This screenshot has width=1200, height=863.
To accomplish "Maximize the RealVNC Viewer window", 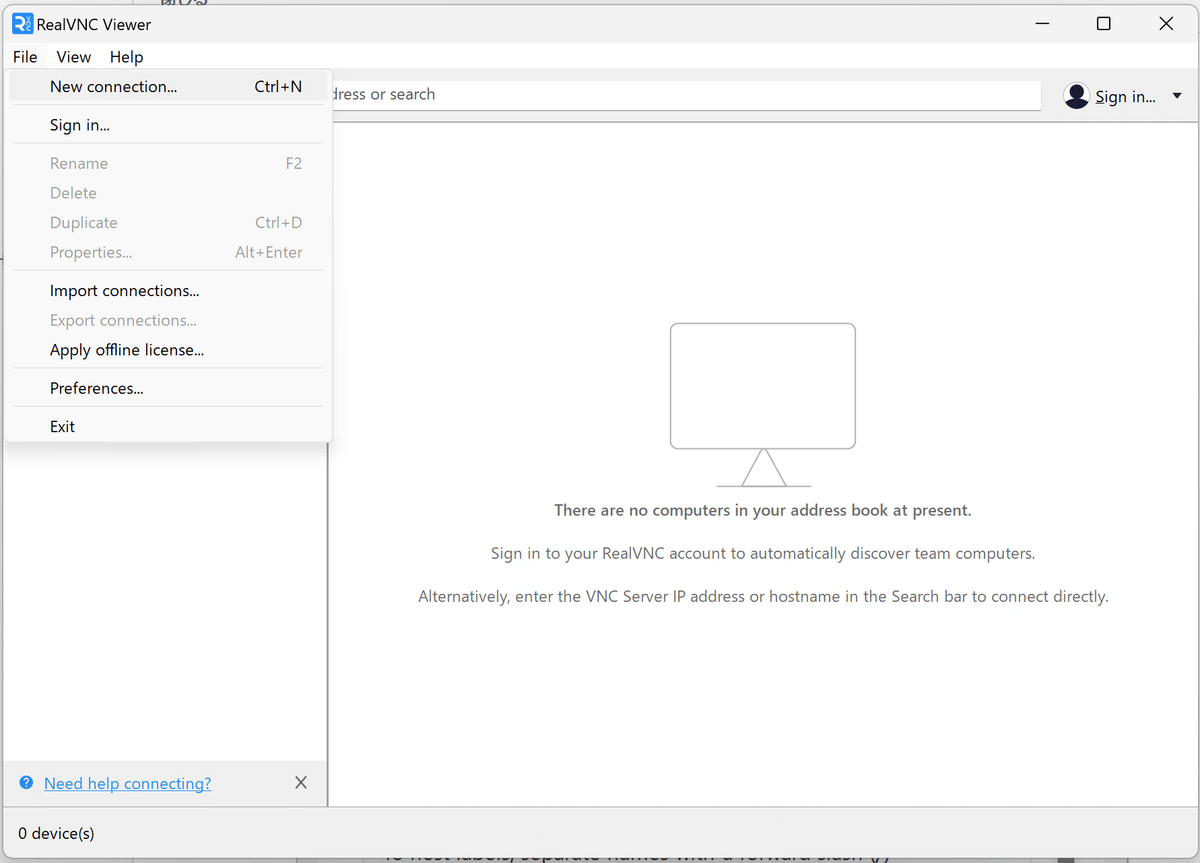I will click(1104, 24).
